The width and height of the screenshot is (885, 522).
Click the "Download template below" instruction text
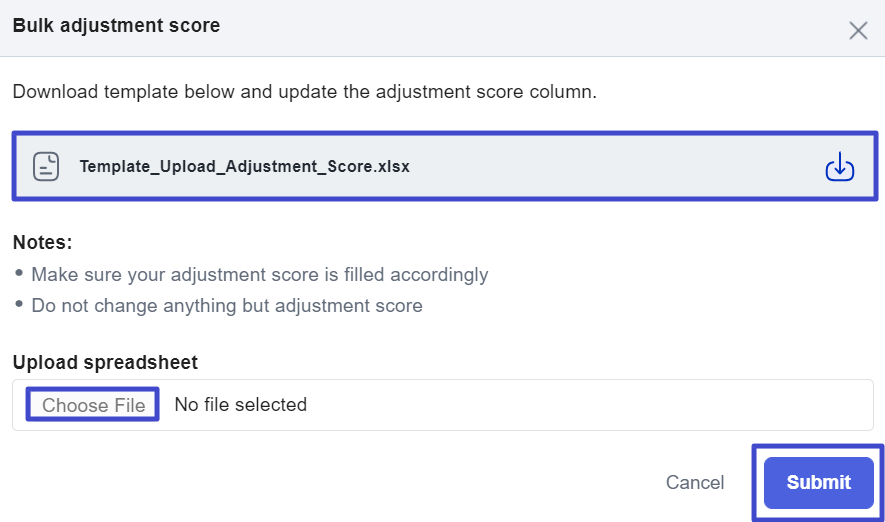pos(304,92)
